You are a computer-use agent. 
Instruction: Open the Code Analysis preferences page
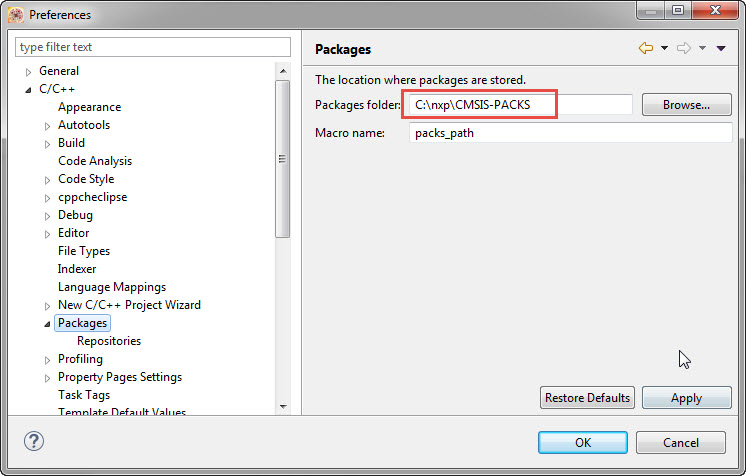click(x=95, y=161)
